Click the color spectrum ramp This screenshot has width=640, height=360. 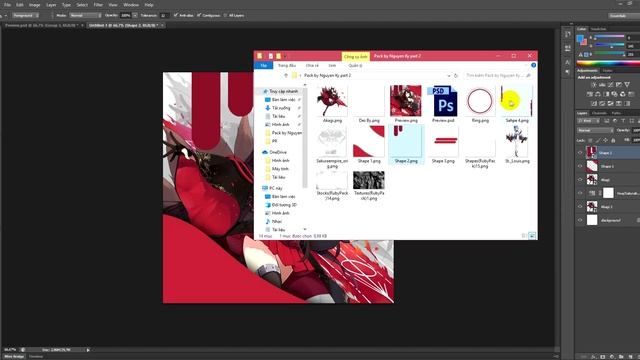tap(608, 63)
